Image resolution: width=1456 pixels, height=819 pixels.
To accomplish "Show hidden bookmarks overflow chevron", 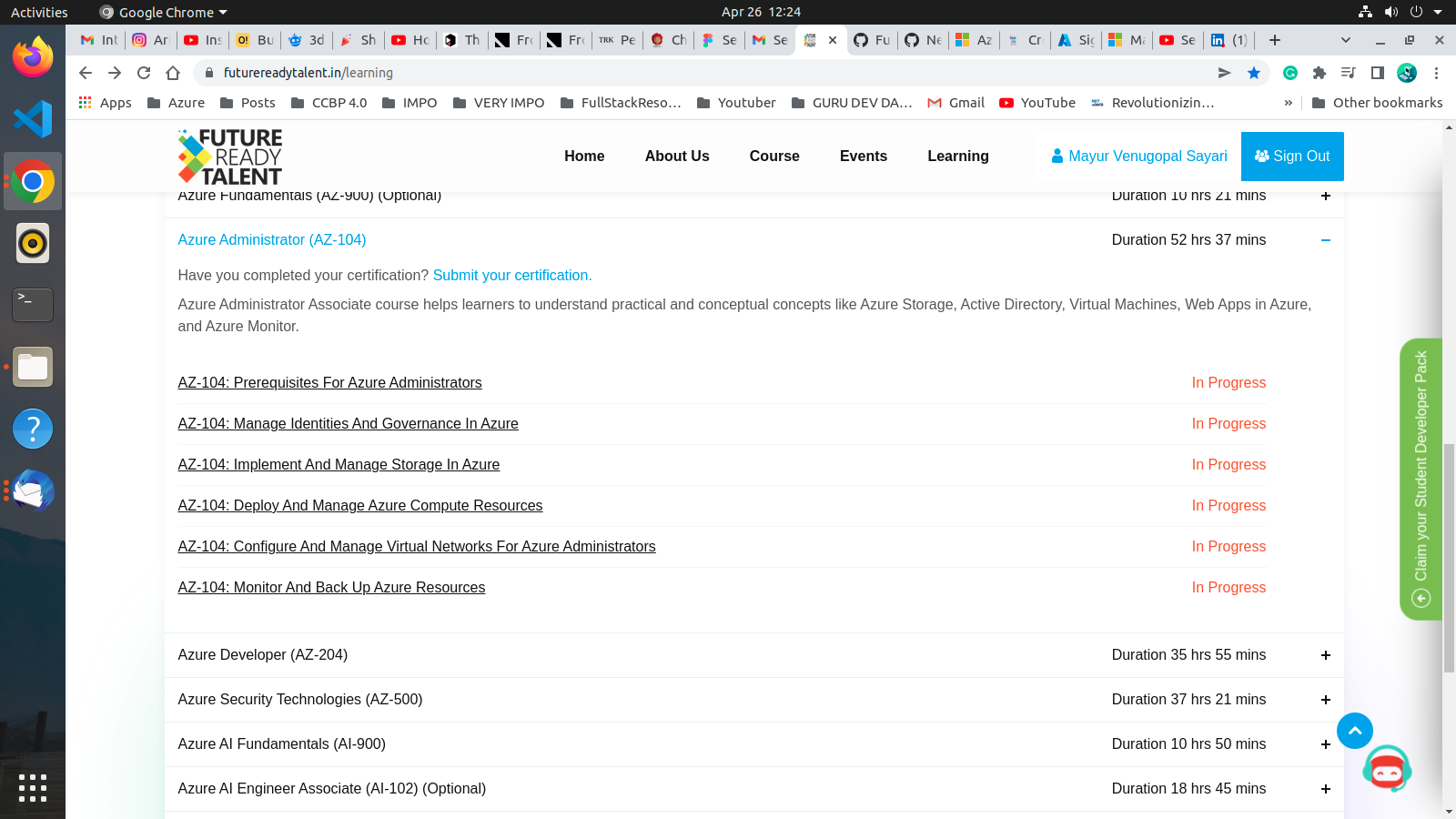I will click(1288, 103).
